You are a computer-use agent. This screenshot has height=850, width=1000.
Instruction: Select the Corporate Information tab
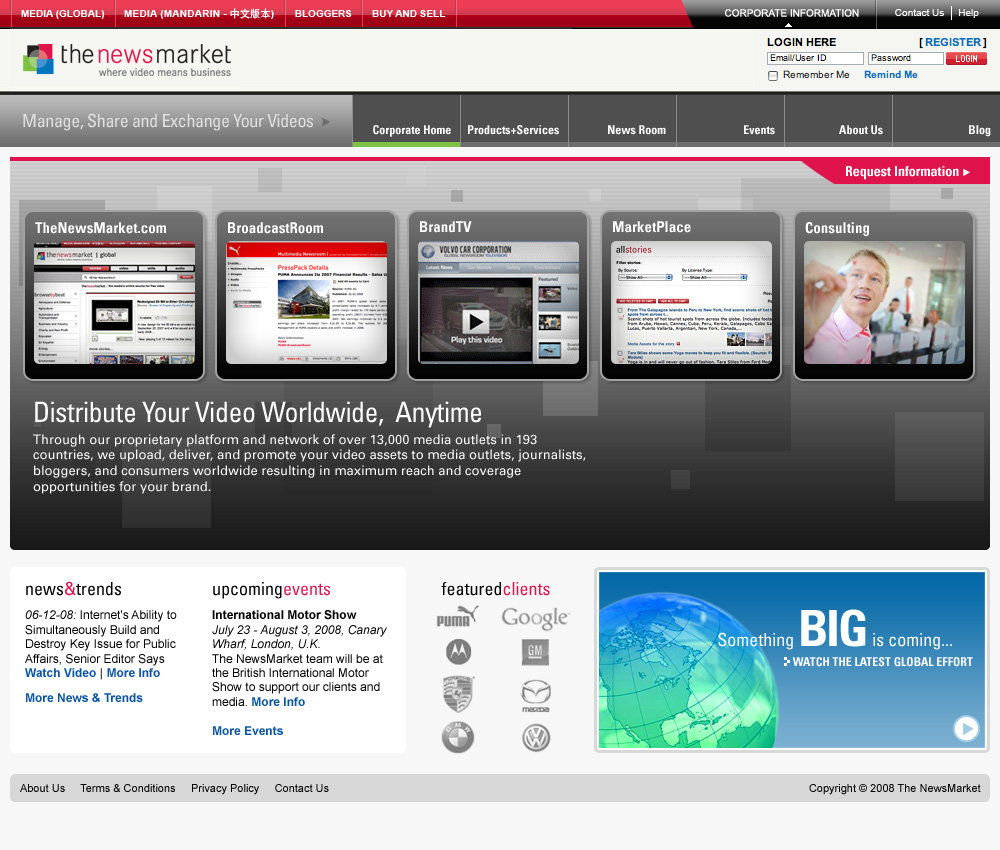791,13
